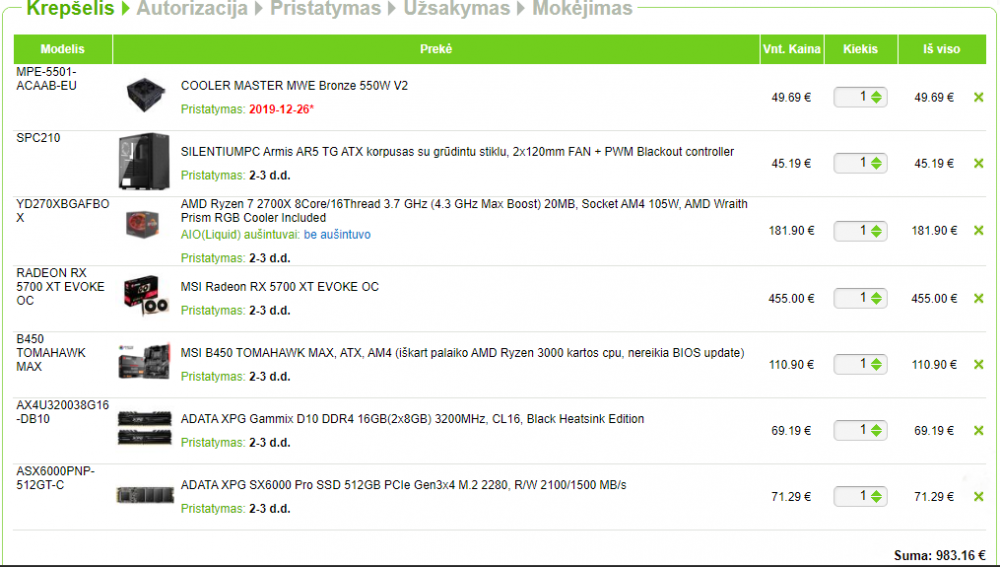Viewport: 1000px width, 567px height.
Task: Open MSI B450 TOMAHAWK MAX product link
Action: (x=462, y=353)
